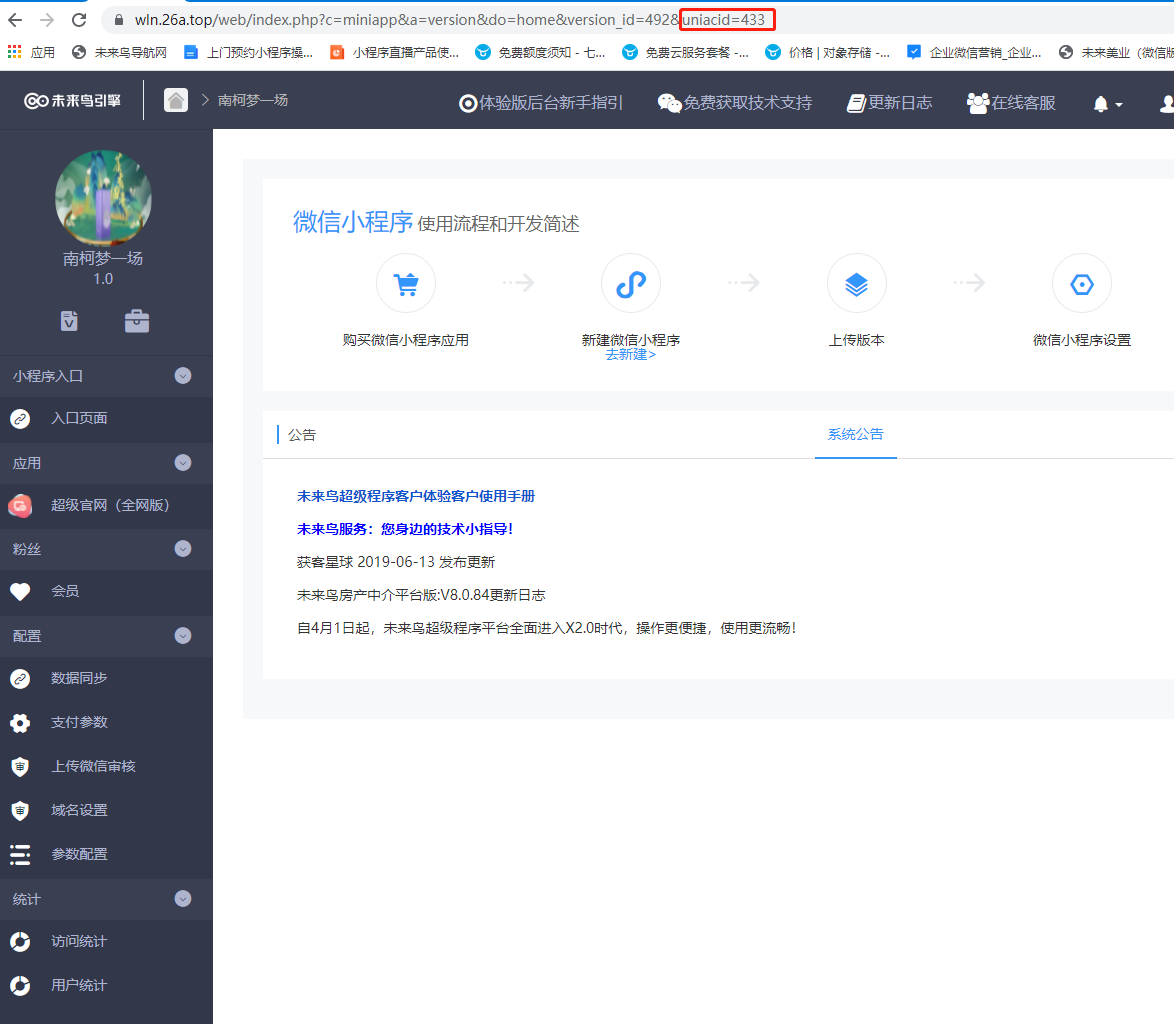
Task: Open 未来鸟房产中介平台版 V8.0.84 更新日志
Action: click(x=421, y=595)
